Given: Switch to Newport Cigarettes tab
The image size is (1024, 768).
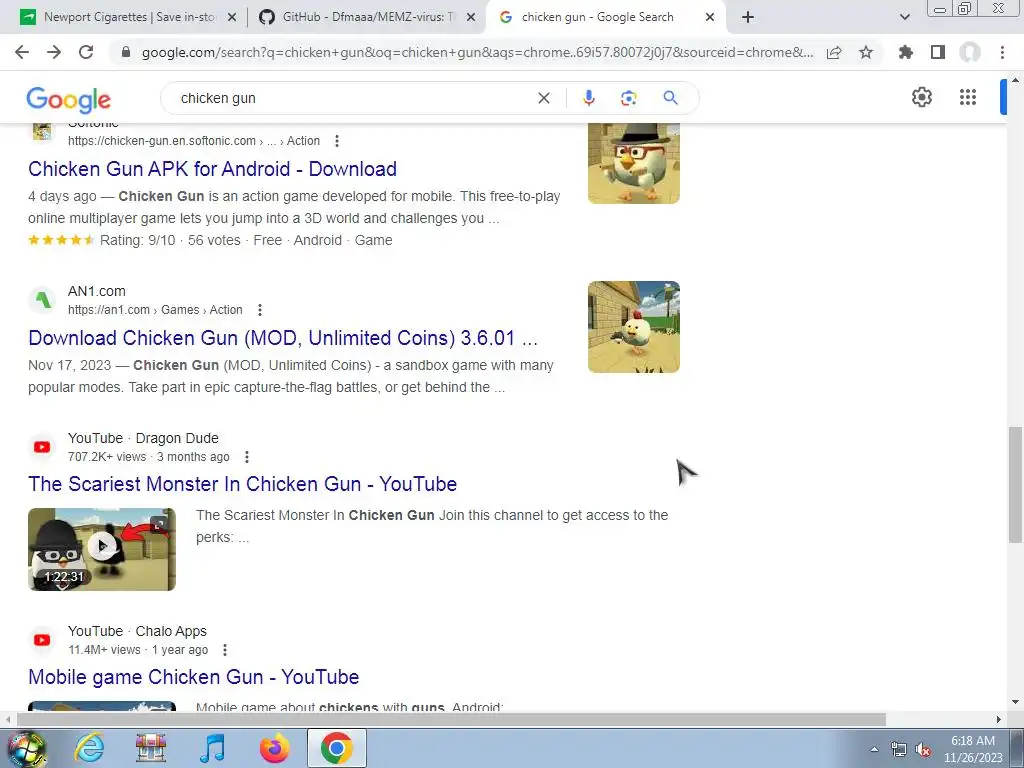Looking at the screenshot, I should click(128, 17).
